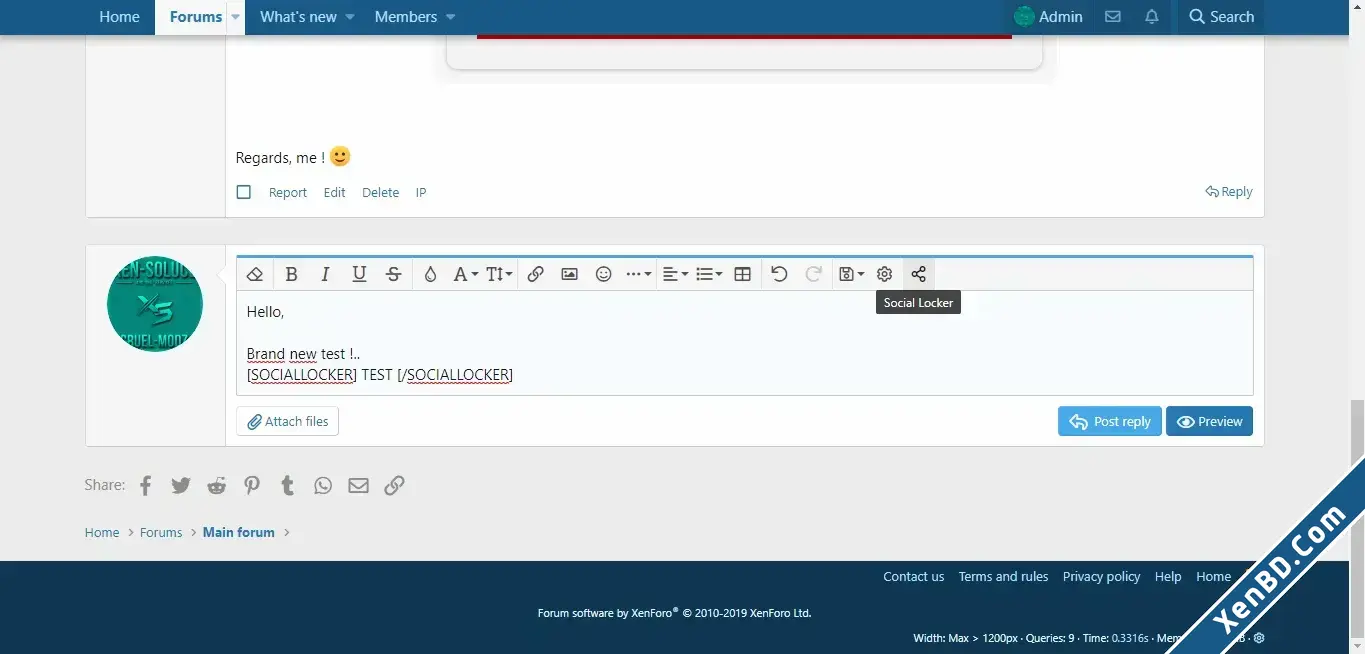
Task: Click inside the reply message text area
Action: 744,343
